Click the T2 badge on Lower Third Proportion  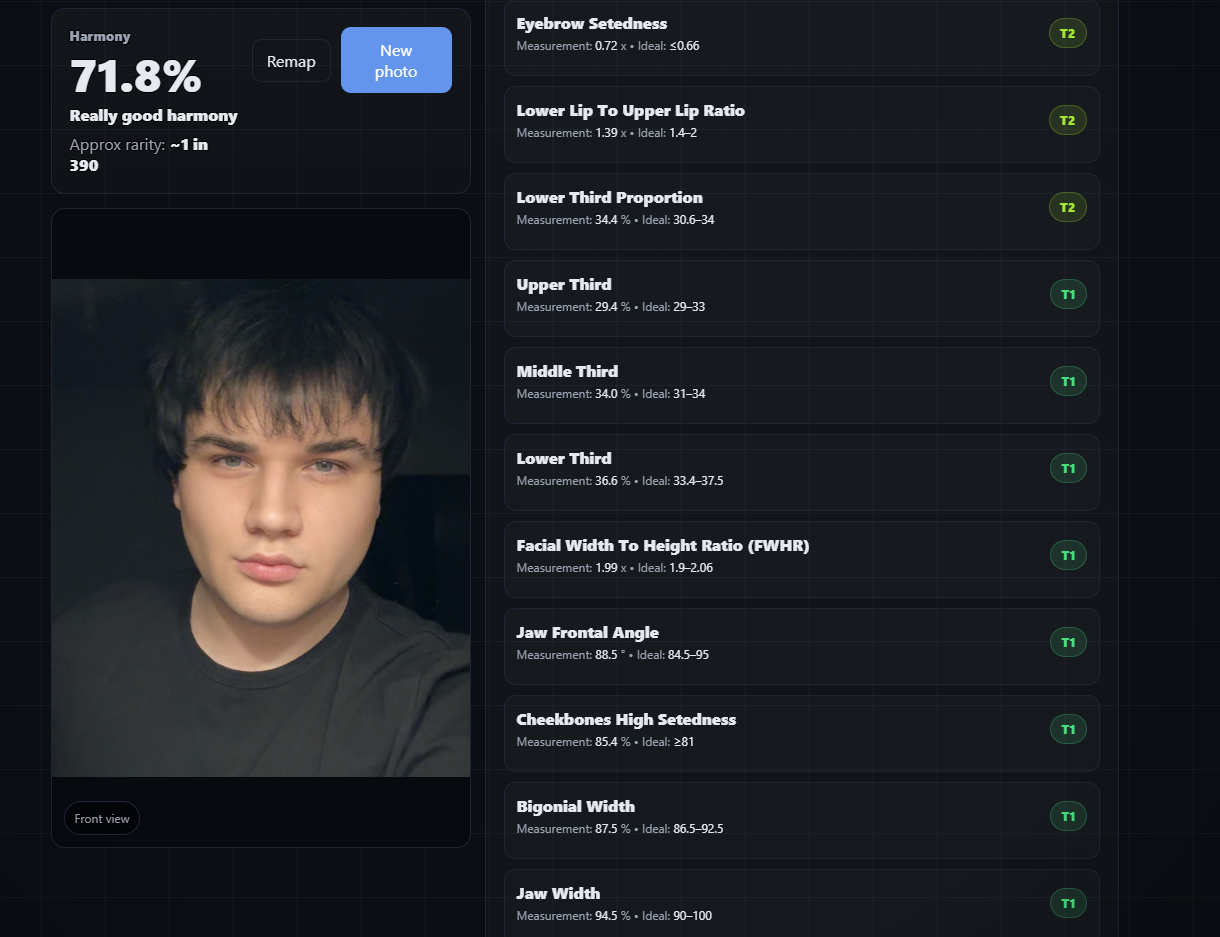tap(1067, 207)
